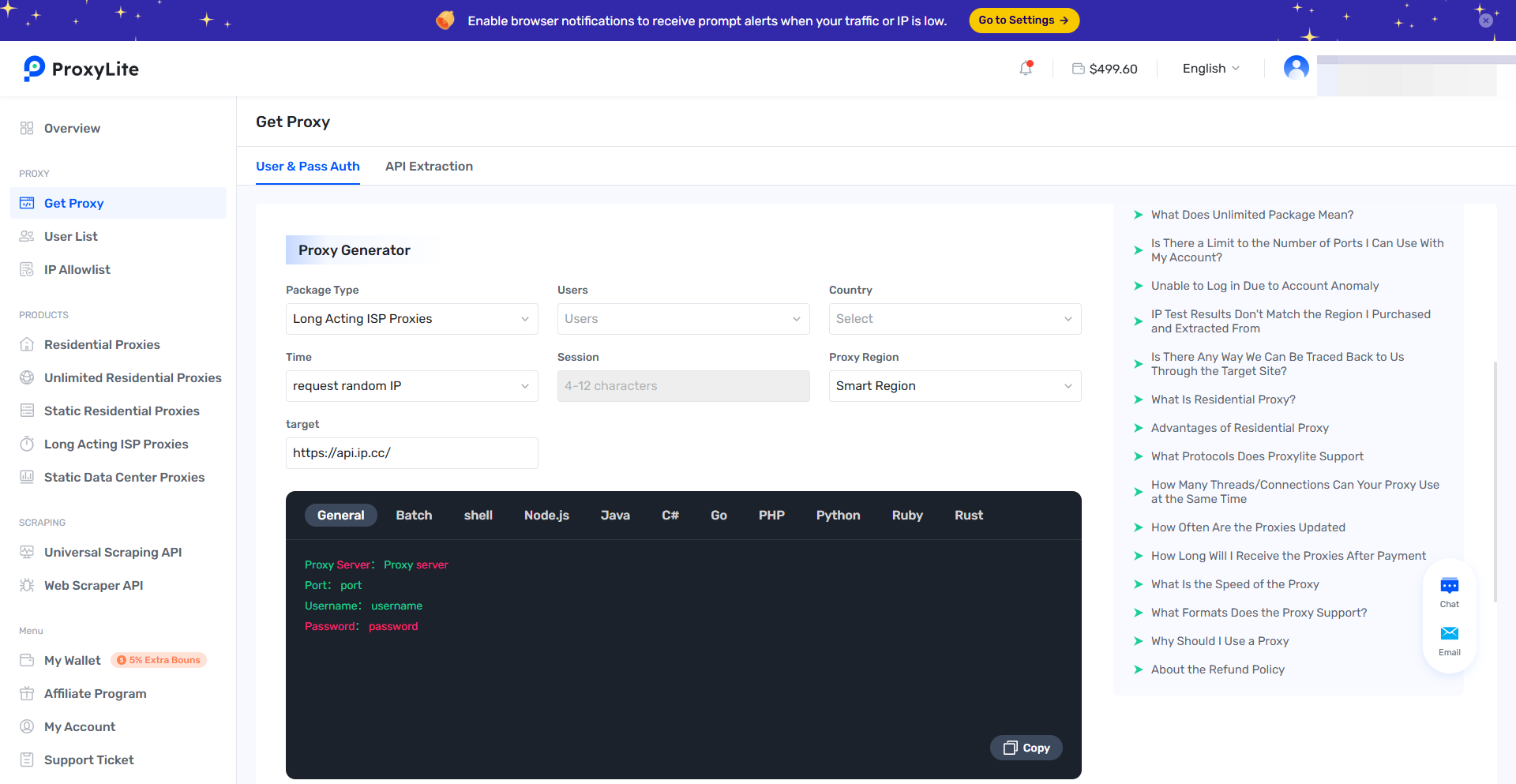Screen dimensions: 1516x784
Task: Open Overview from the sidebar
Action: click(72, 129)
